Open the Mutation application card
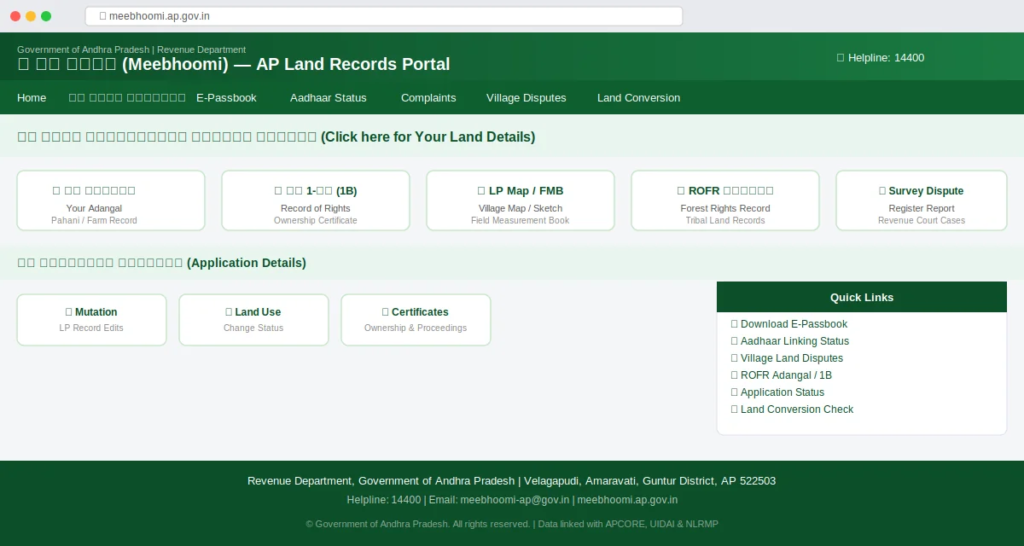1024x546 pixels. 92,320
